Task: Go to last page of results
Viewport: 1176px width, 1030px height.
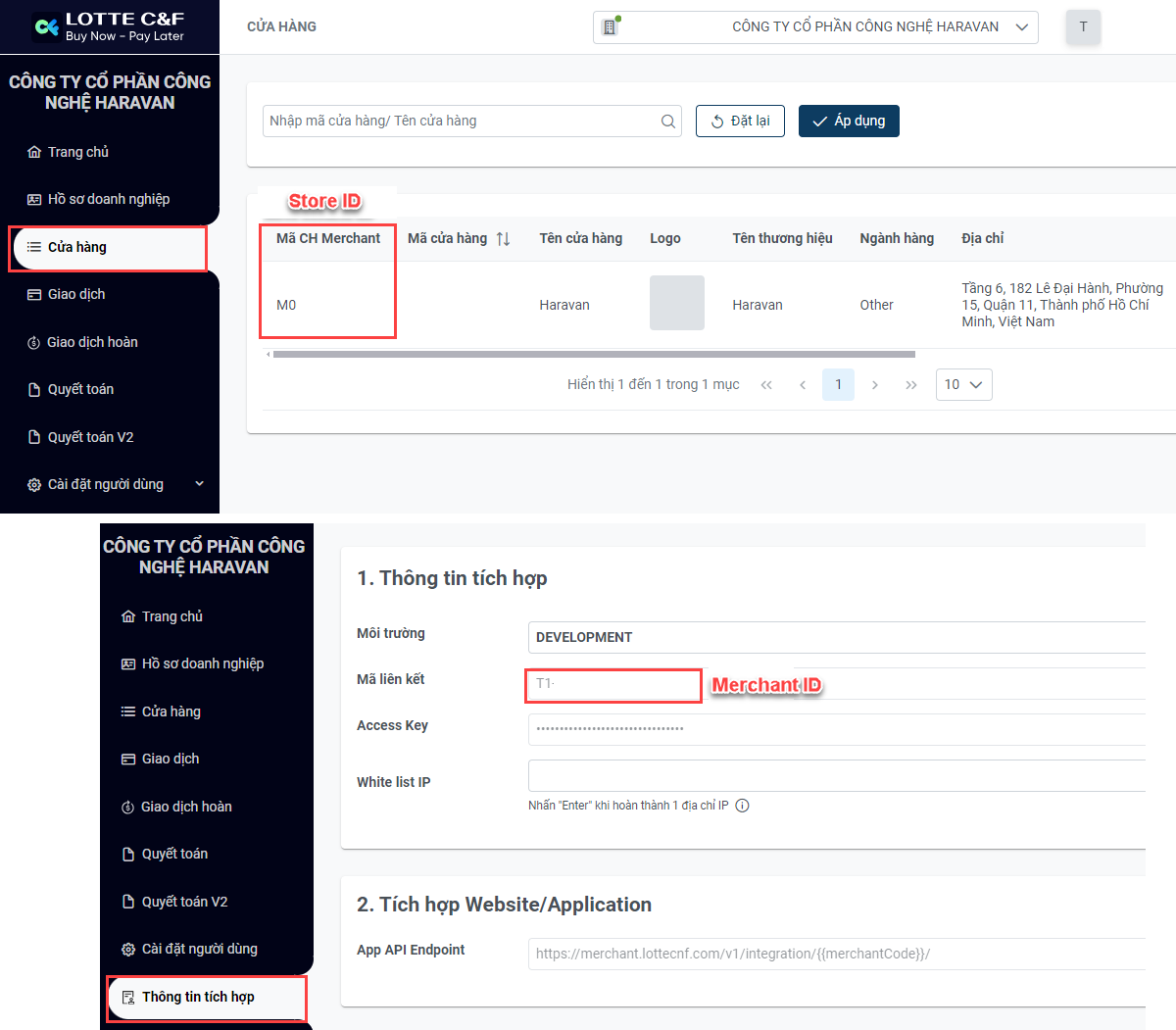Action: point(911,385)
